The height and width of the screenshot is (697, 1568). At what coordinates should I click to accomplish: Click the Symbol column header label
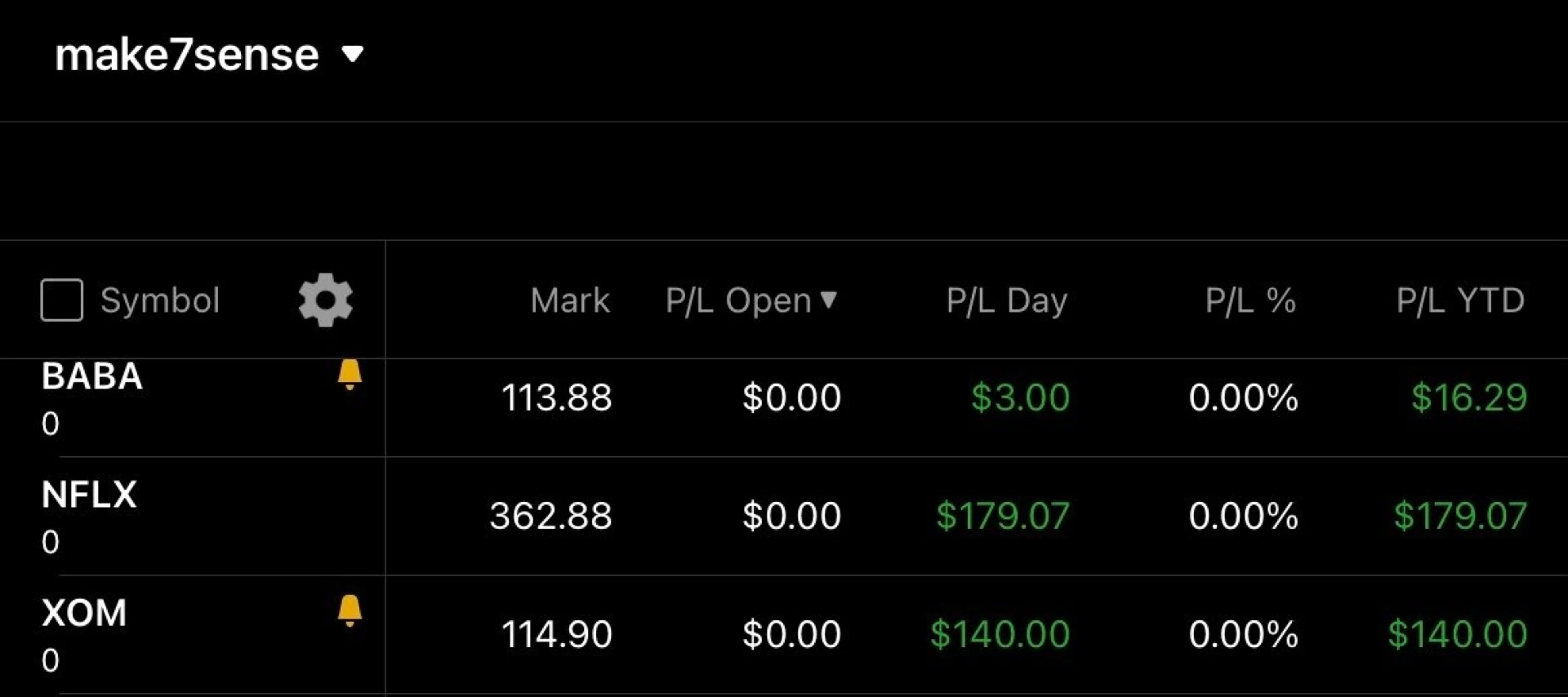160,300
